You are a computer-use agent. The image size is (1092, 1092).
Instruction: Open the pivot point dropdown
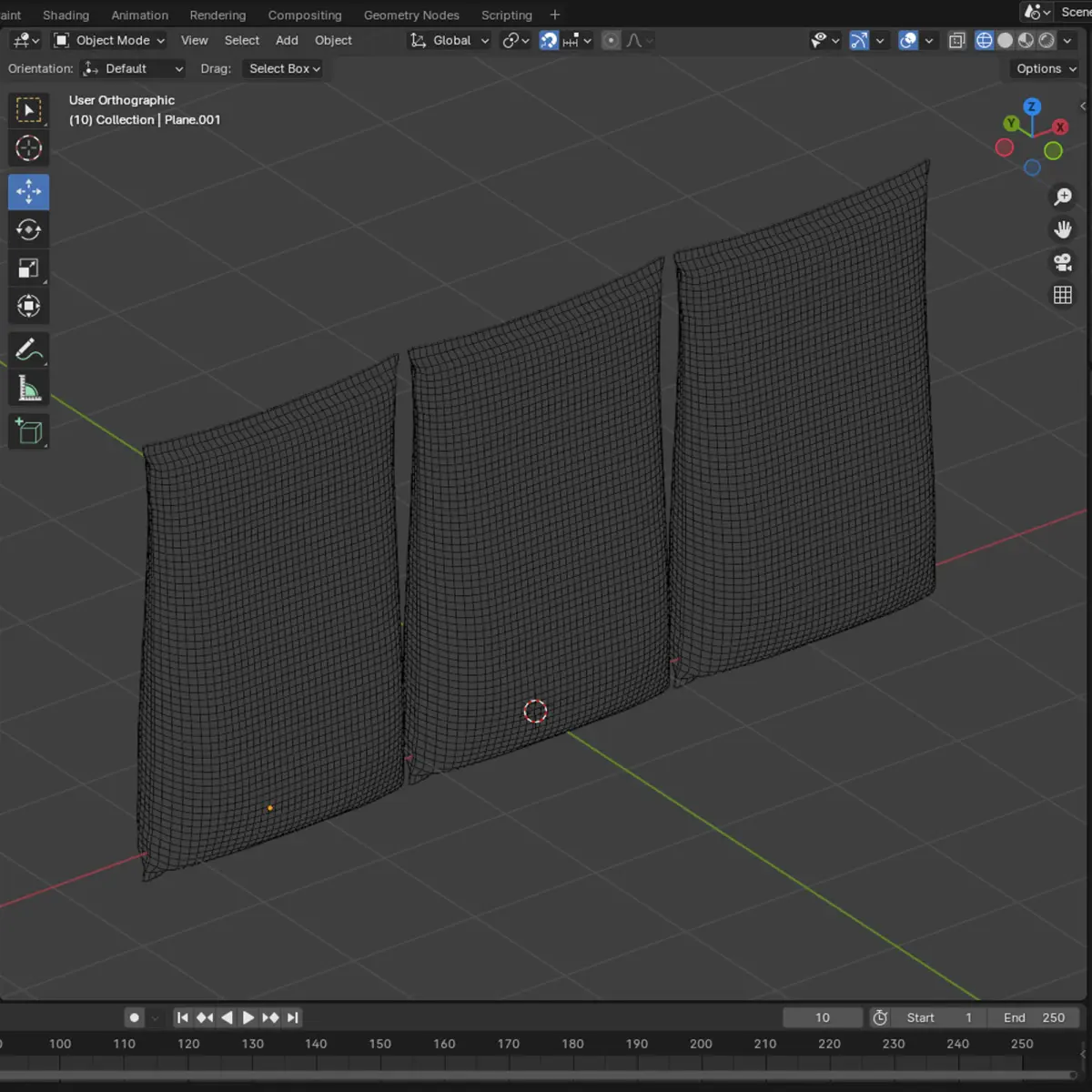516,40
